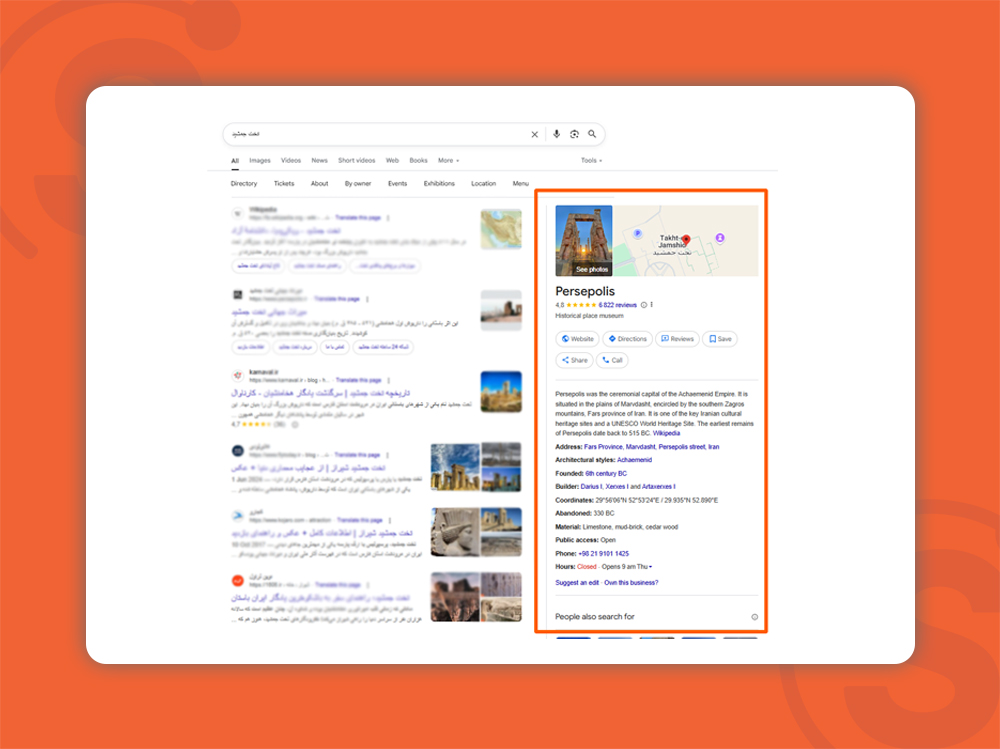The image size is (1000, 749).
Task: Select the Exhibitions filter chip
Action: (439, 184)
